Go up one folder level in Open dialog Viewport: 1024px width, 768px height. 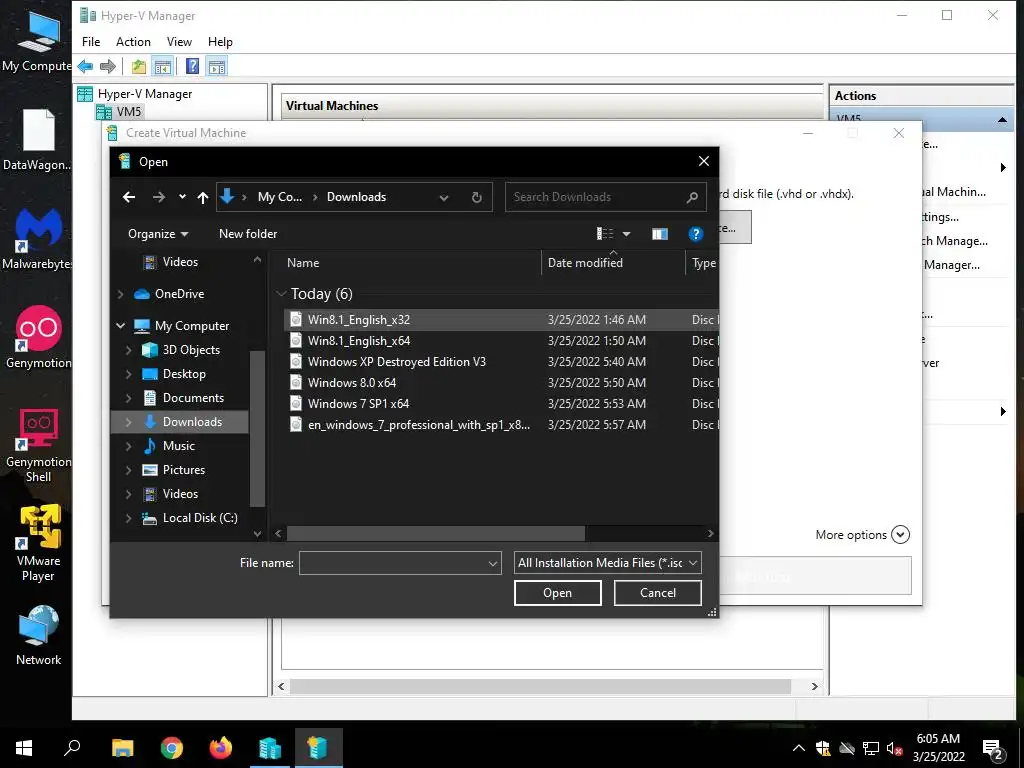[x=203, y=197]
